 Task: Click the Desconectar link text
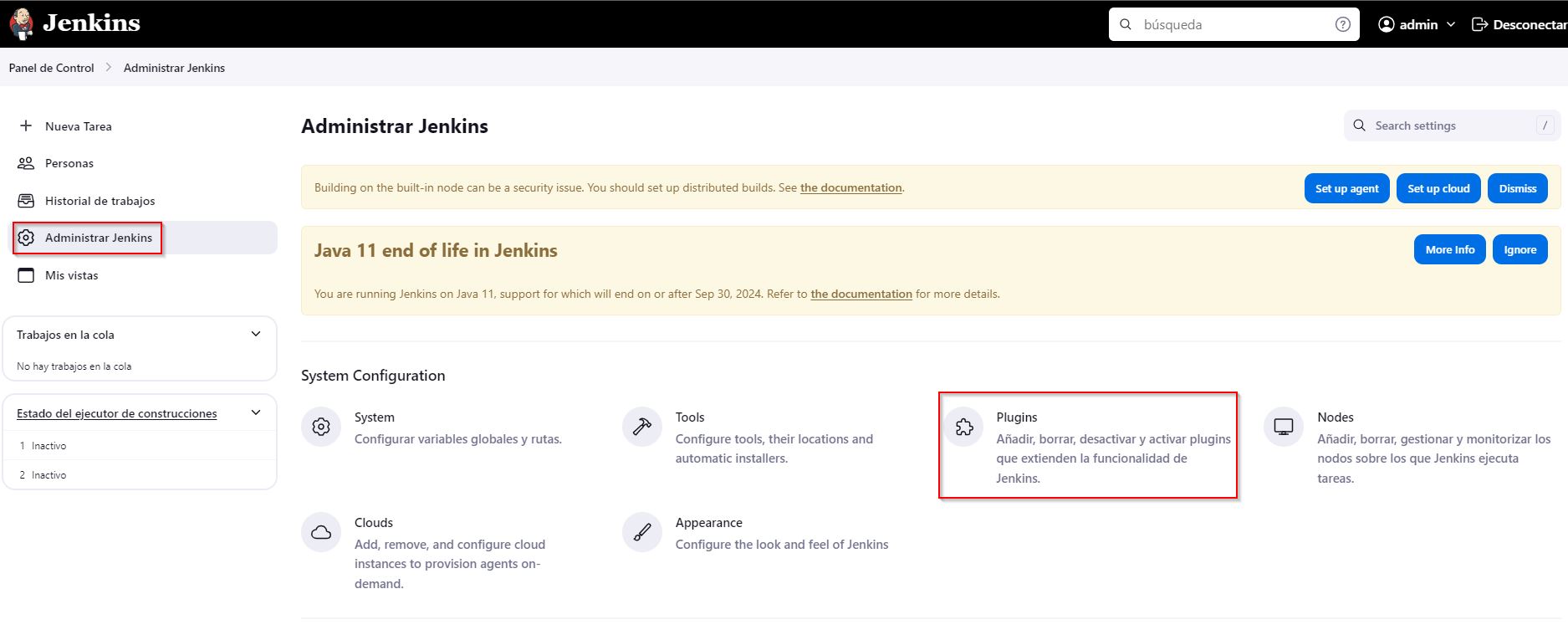pyautogui.click(x=1530, y=24)
